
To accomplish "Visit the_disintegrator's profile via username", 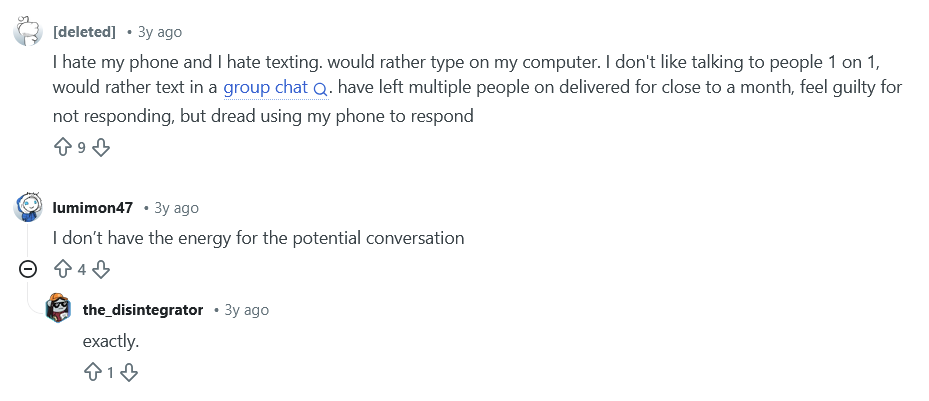I will coord(142,310).
